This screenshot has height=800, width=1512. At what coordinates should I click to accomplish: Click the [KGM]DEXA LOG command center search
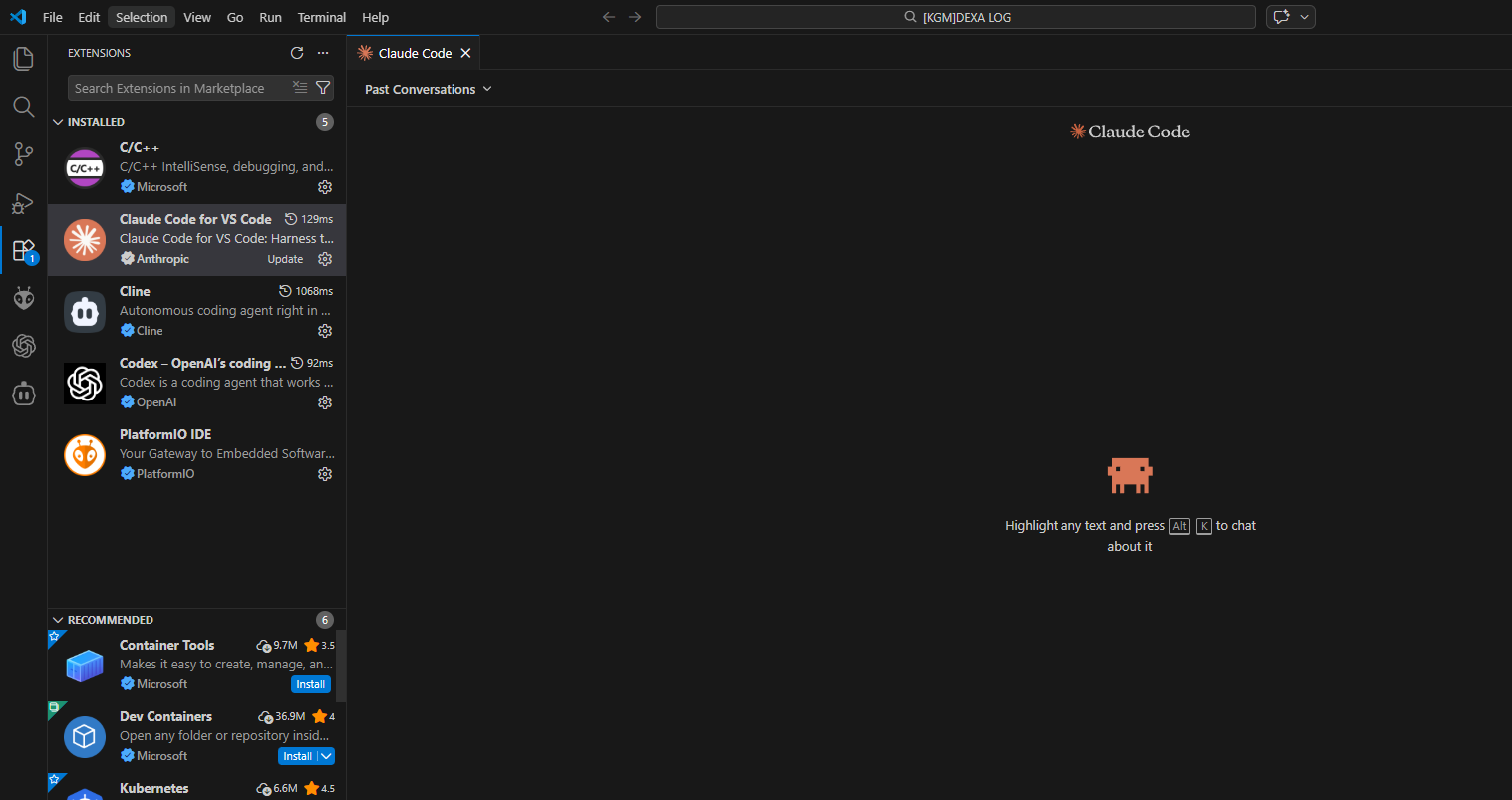pos(956,17)
